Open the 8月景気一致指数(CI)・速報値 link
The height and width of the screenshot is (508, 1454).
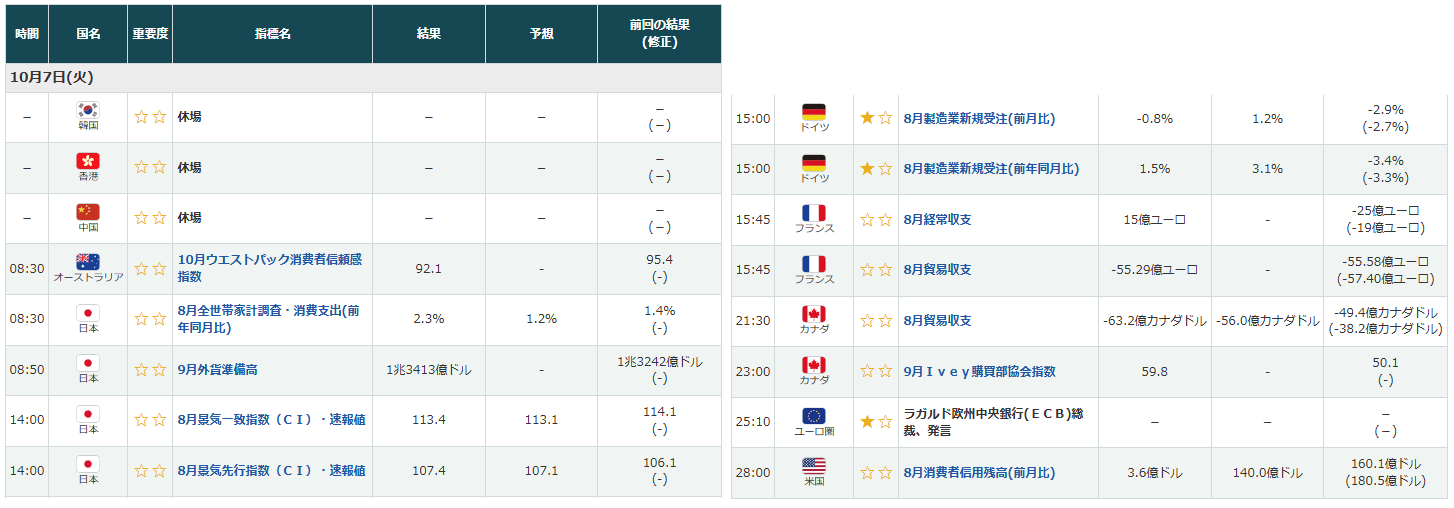tap(271, 420)
